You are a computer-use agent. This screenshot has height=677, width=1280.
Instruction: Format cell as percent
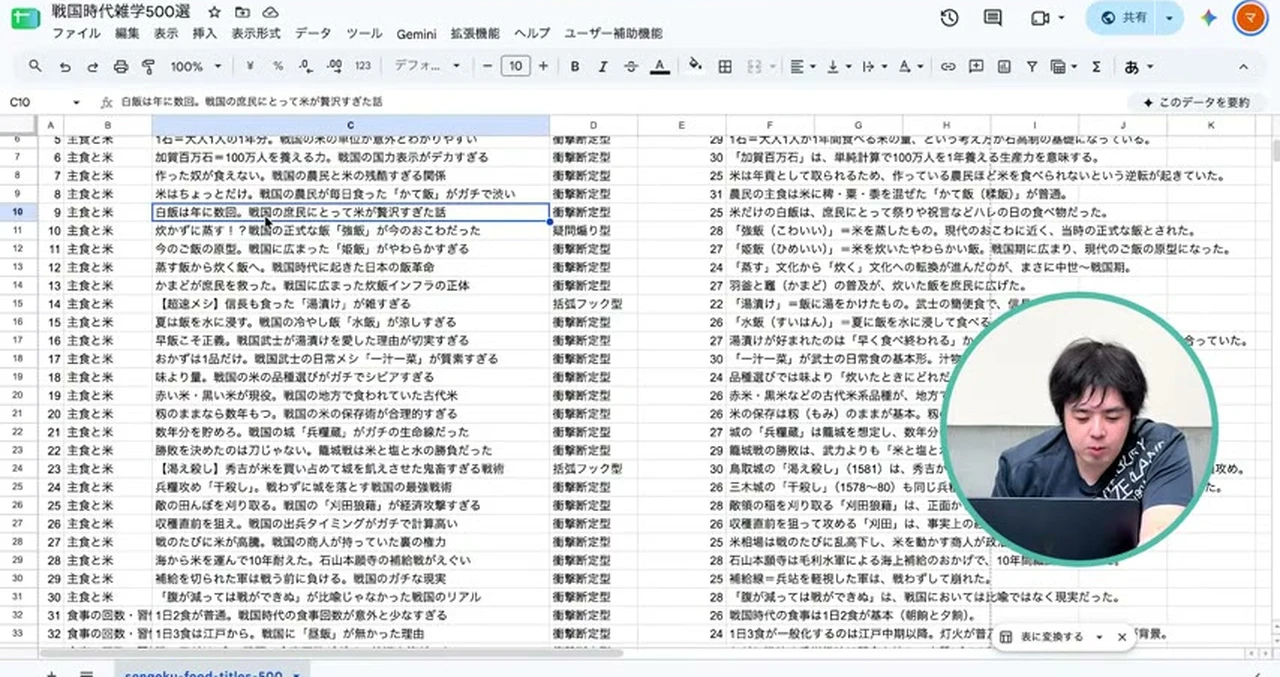(278, 66)
